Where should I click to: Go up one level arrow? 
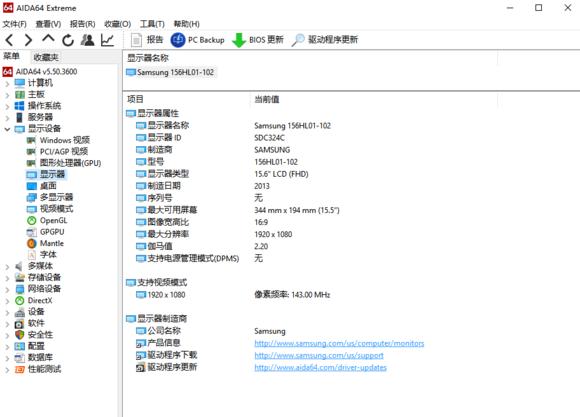48,38
